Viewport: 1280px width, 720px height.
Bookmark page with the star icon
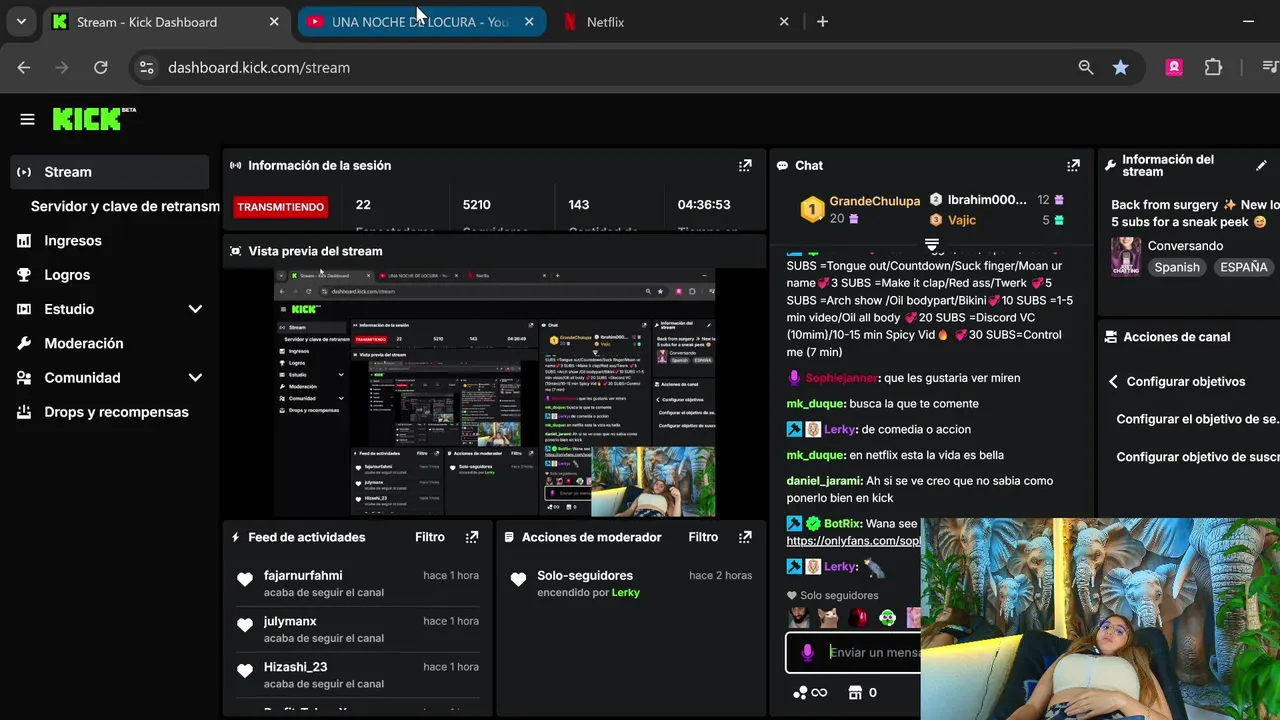(1121, 68)
